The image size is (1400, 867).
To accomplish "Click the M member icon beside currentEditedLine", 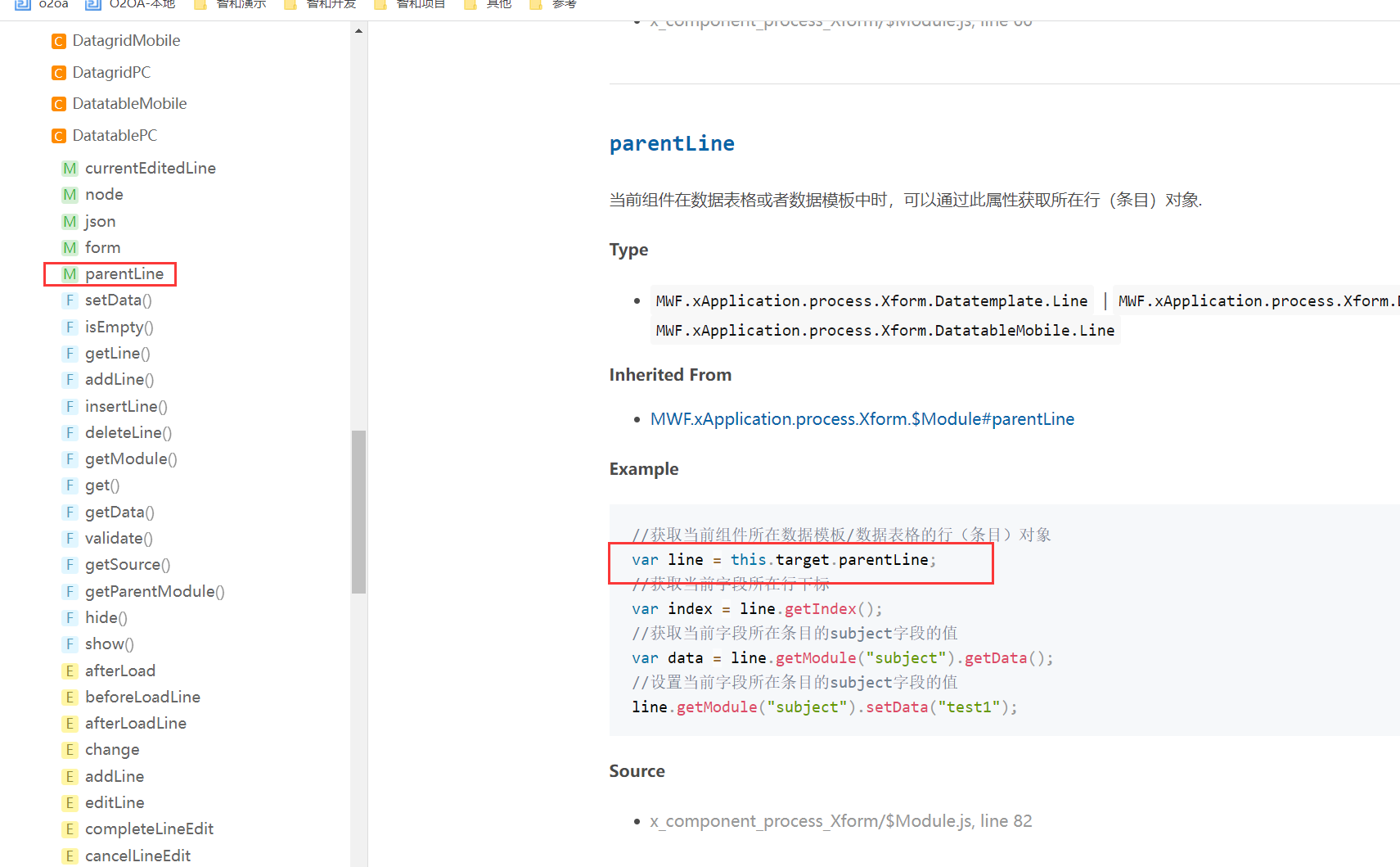I will click(70, 169).
